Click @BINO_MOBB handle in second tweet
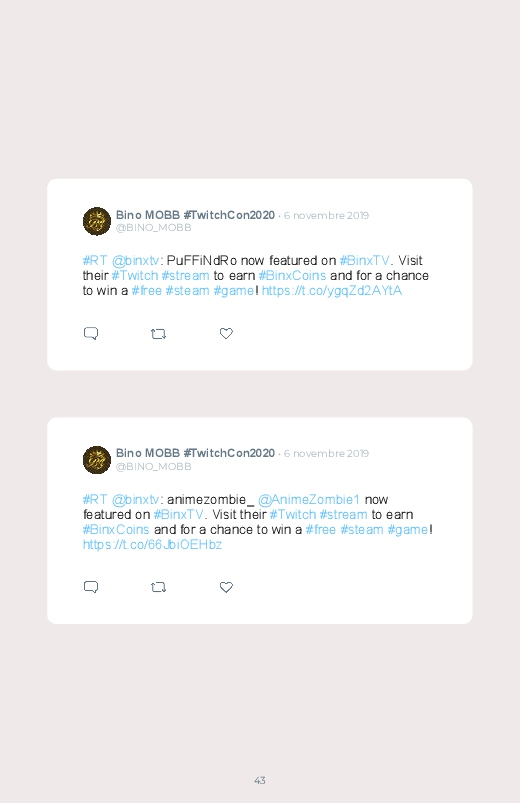The height and width of the screenshot is (803, 520). click(x=154, y=467)
